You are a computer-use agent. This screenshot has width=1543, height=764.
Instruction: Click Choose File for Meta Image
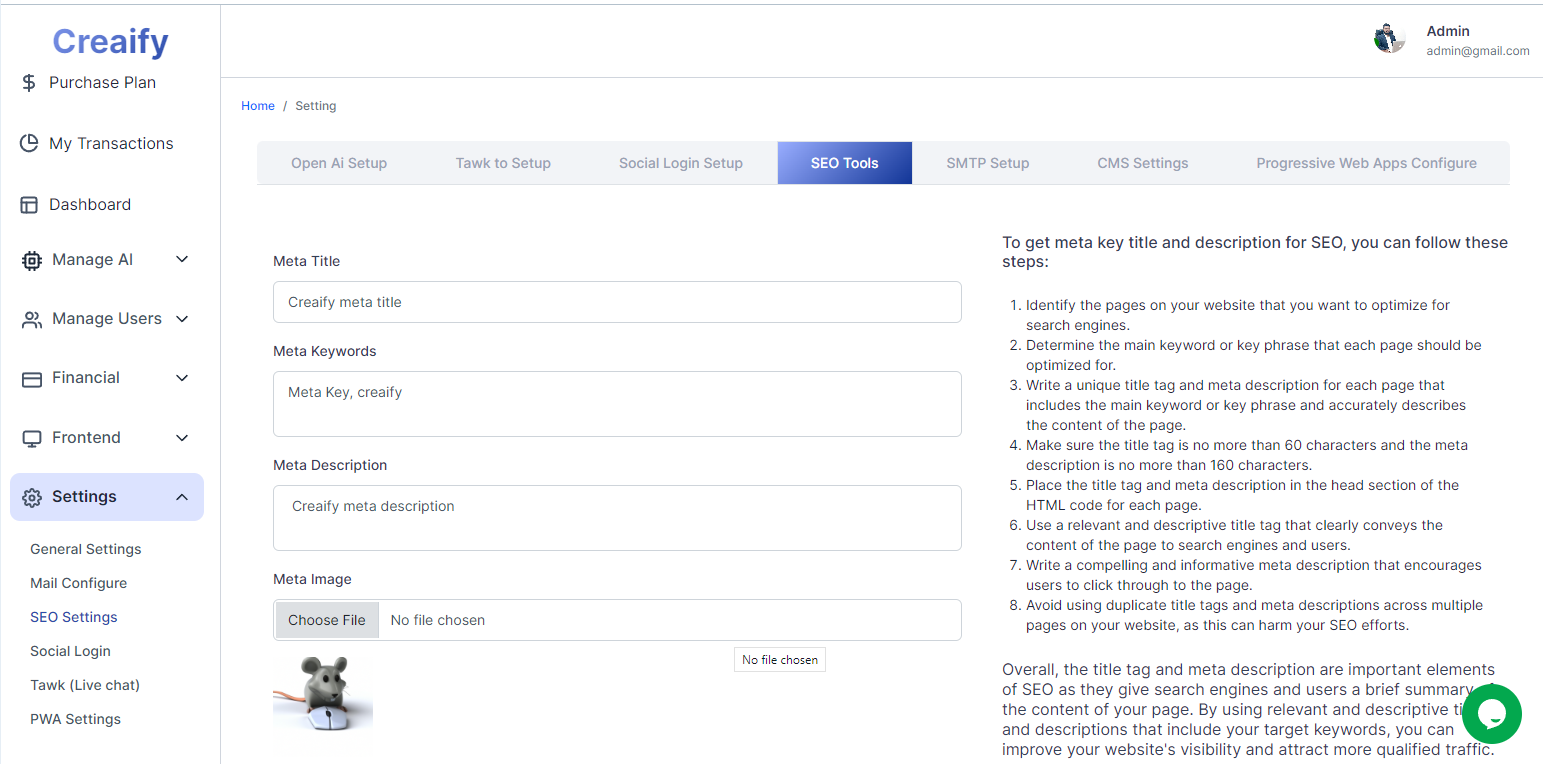(327, 620)
